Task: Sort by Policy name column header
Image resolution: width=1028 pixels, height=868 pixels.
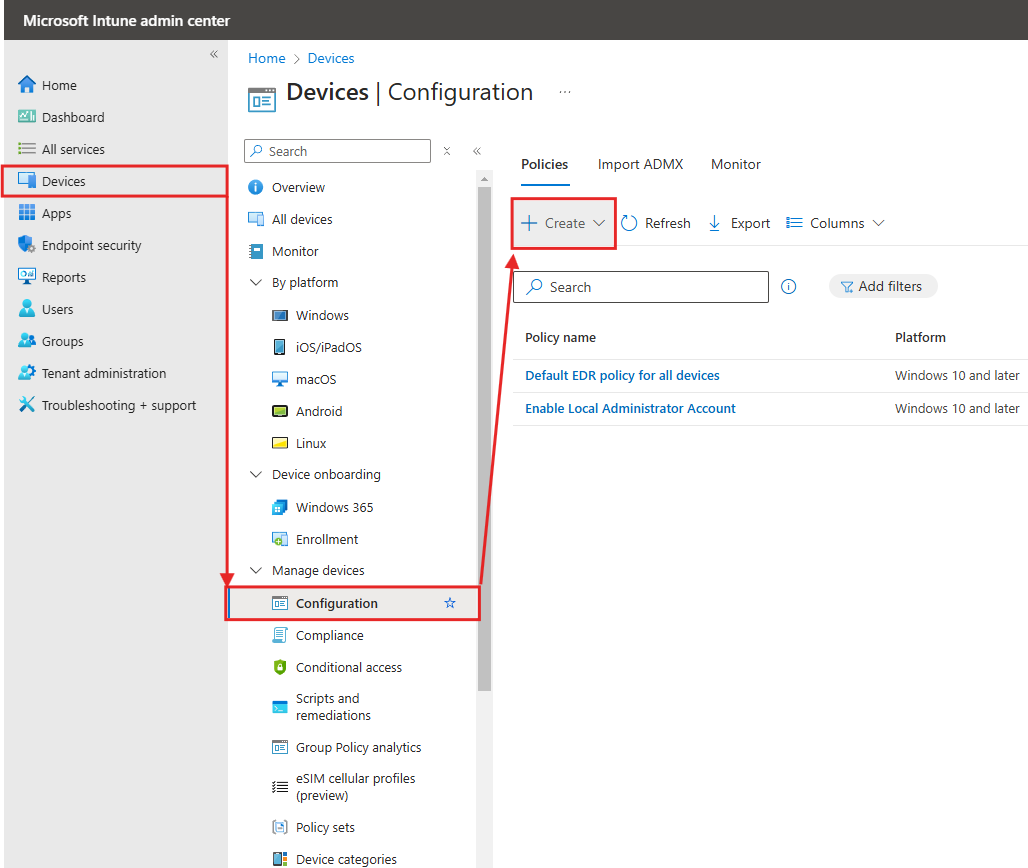Action: click(561, 338)
